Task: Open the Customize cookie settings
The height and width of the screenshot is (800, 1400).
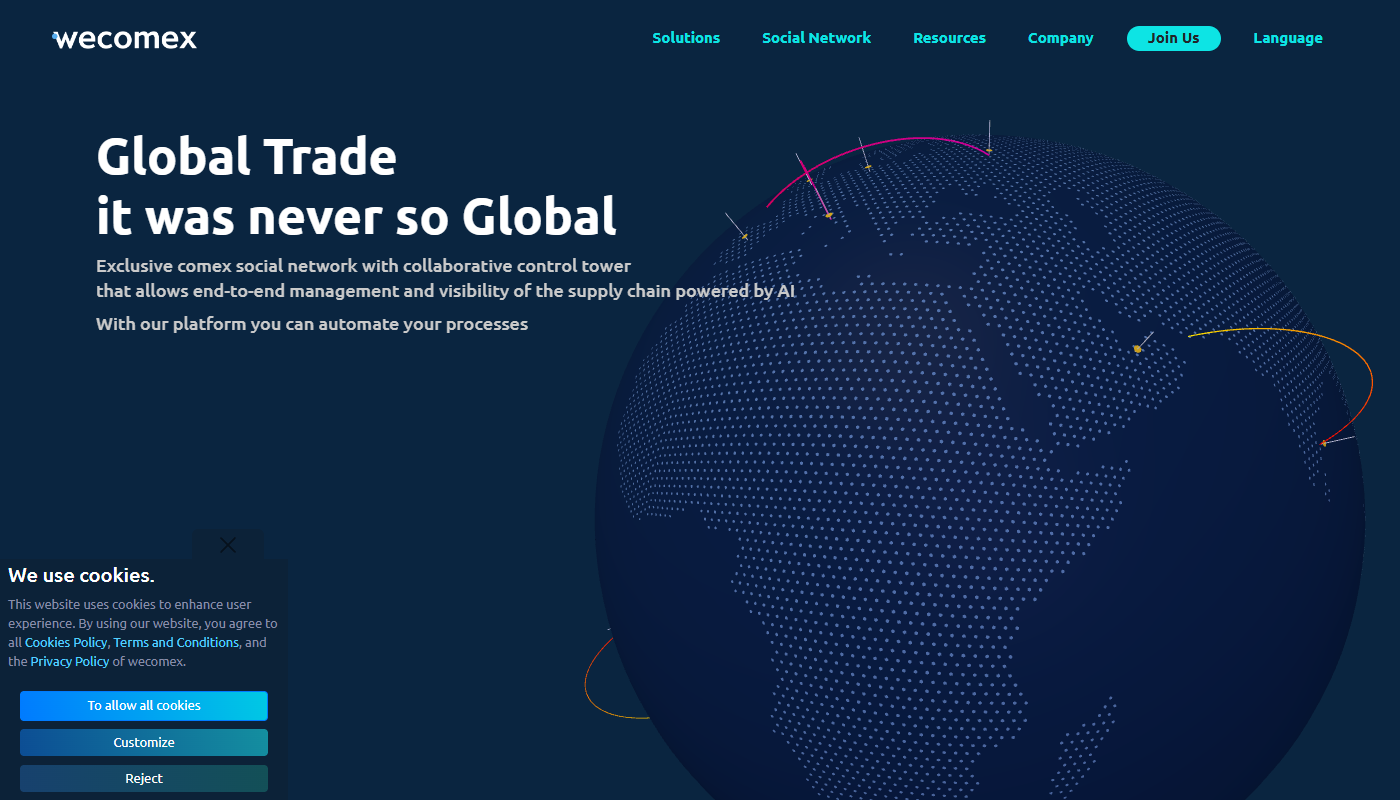Action: click(x=143, y=742)
